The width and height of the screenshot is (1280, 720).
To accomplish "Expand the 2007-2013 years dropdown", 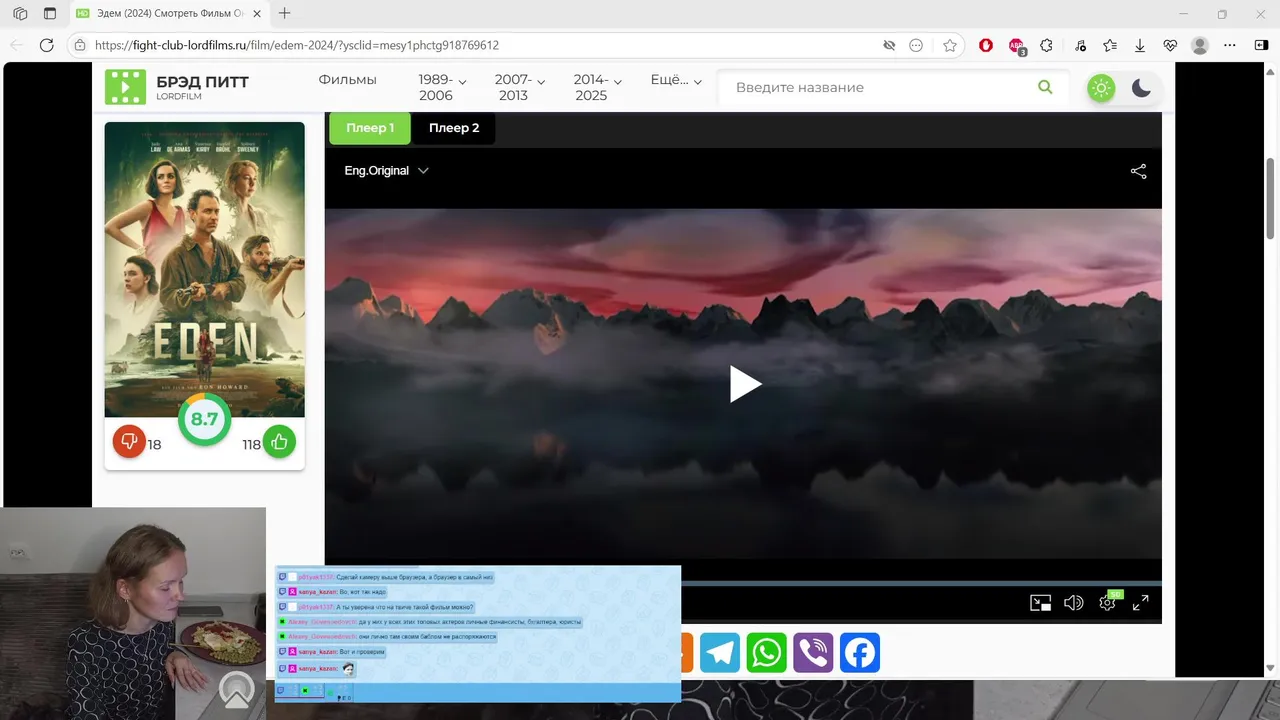I will click(x=520, y=87).
